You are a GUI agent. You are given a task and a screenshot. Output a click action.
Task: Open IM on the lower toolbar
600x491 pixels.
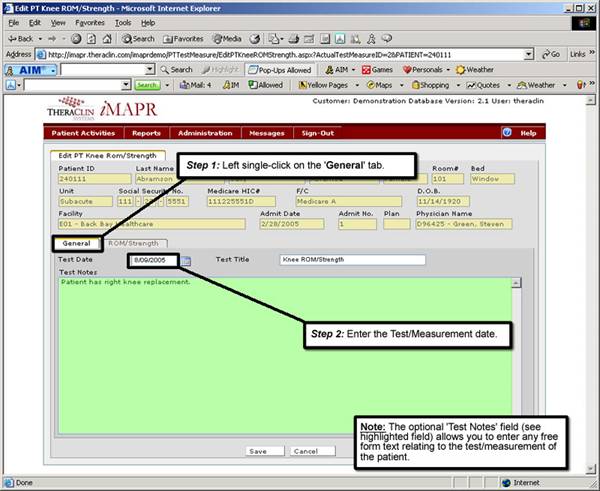point(231,85)
